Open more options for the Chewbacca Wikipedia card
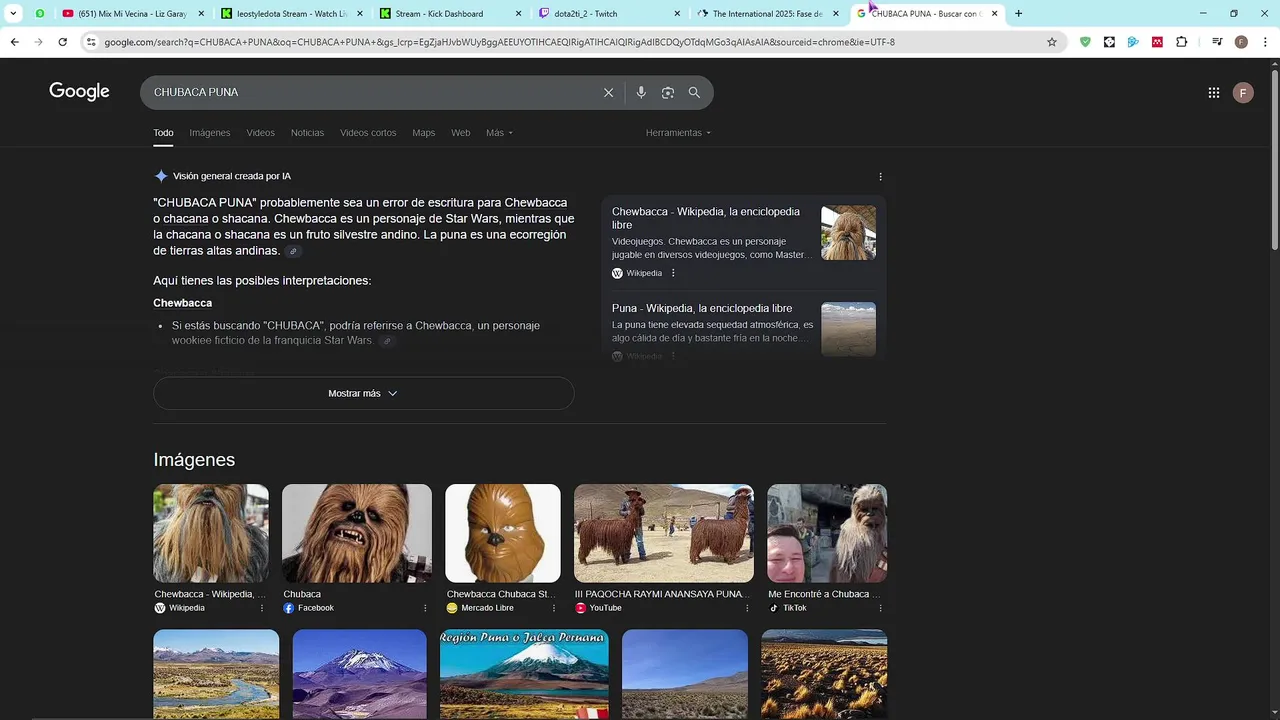The image size is (1280, 720). (x=673, y=273)
